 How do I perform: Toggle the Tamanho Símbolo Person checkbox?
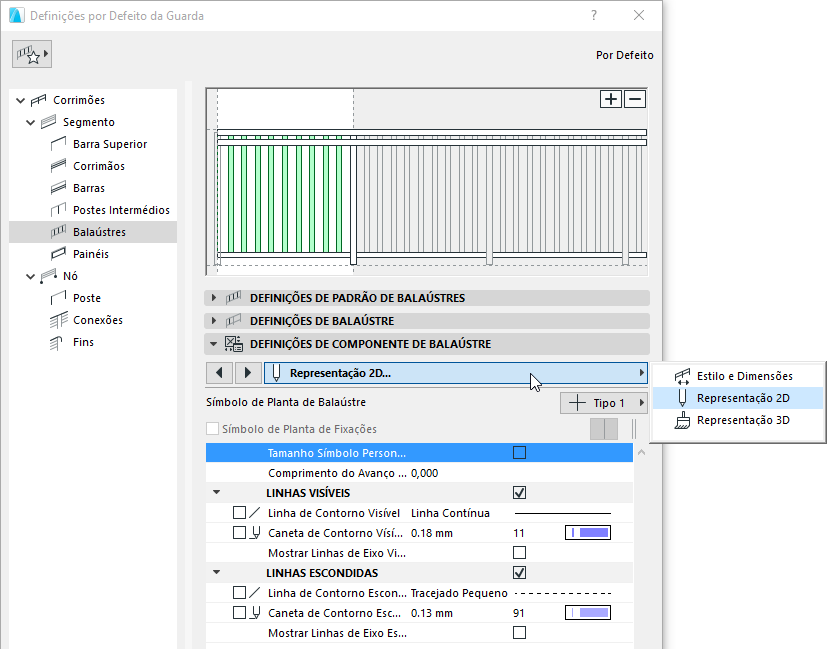[x=518, y=453]
